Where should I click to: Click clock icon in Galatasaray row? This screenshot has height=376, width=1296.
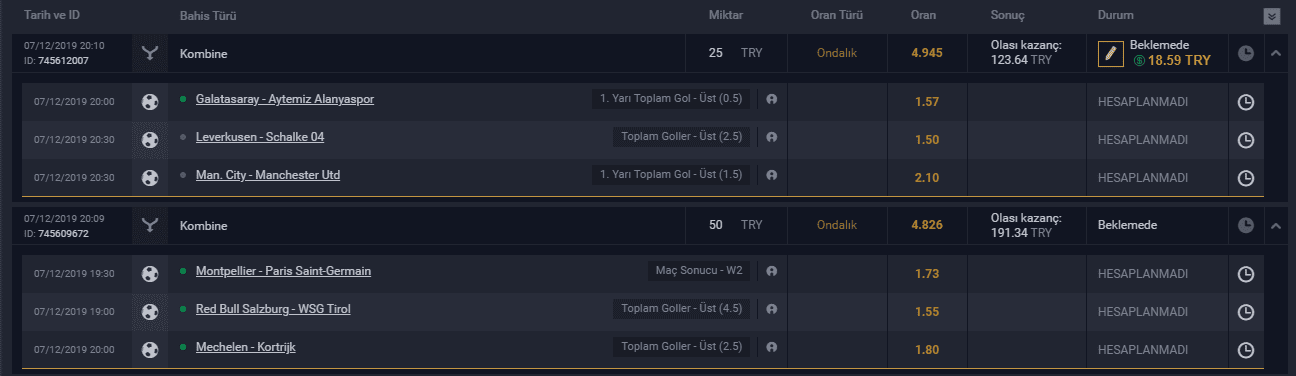1246,101
